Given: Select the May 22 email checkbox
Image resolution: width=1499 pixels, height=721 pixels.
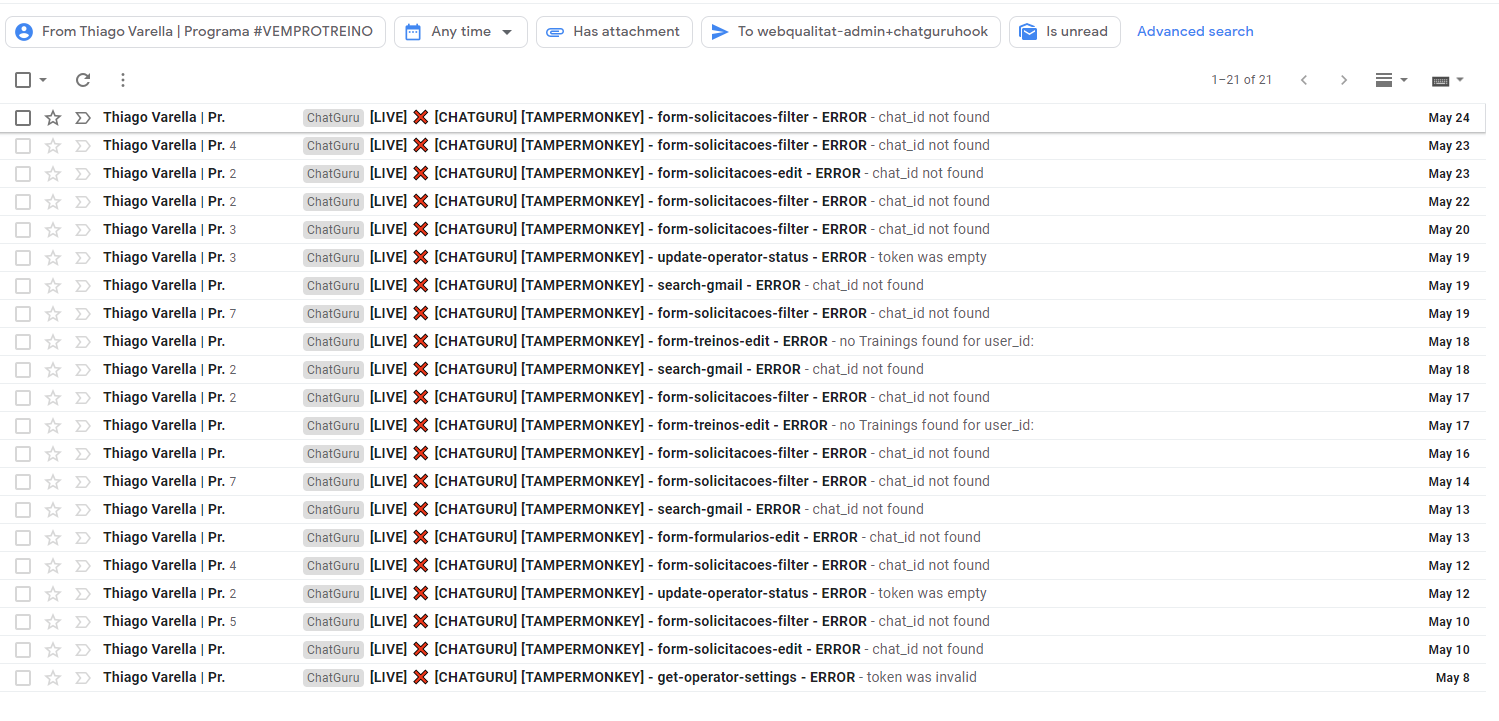Looking at the screenshot, I should point(23,202).
